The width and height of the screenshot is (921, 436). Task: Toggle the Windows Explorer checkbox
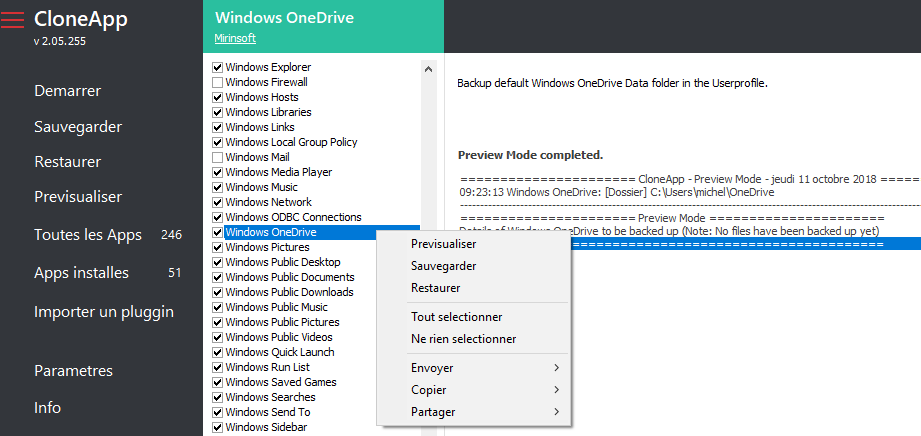(217, 68)
